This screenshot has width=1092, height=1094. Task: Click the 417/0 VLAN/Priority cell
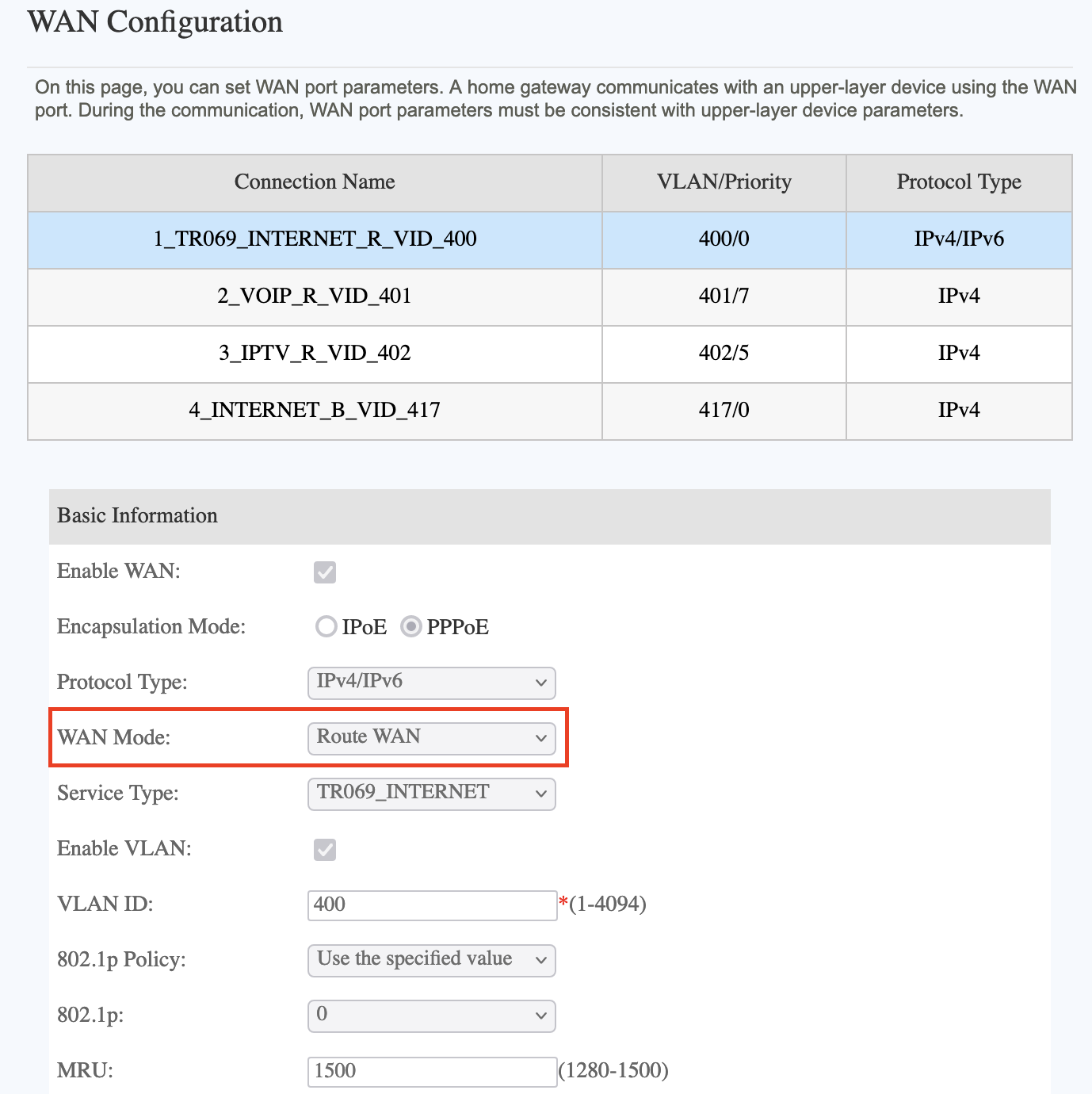point(724,411)
